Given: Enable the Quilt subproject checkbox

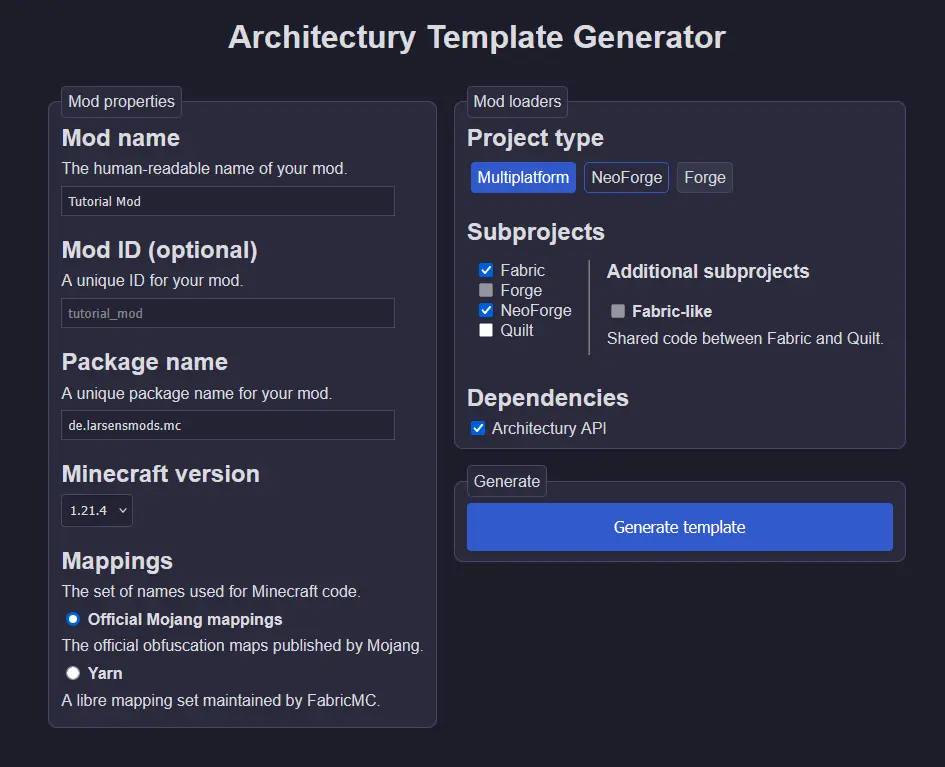Looking at the screenshot, I should point(486,330).
